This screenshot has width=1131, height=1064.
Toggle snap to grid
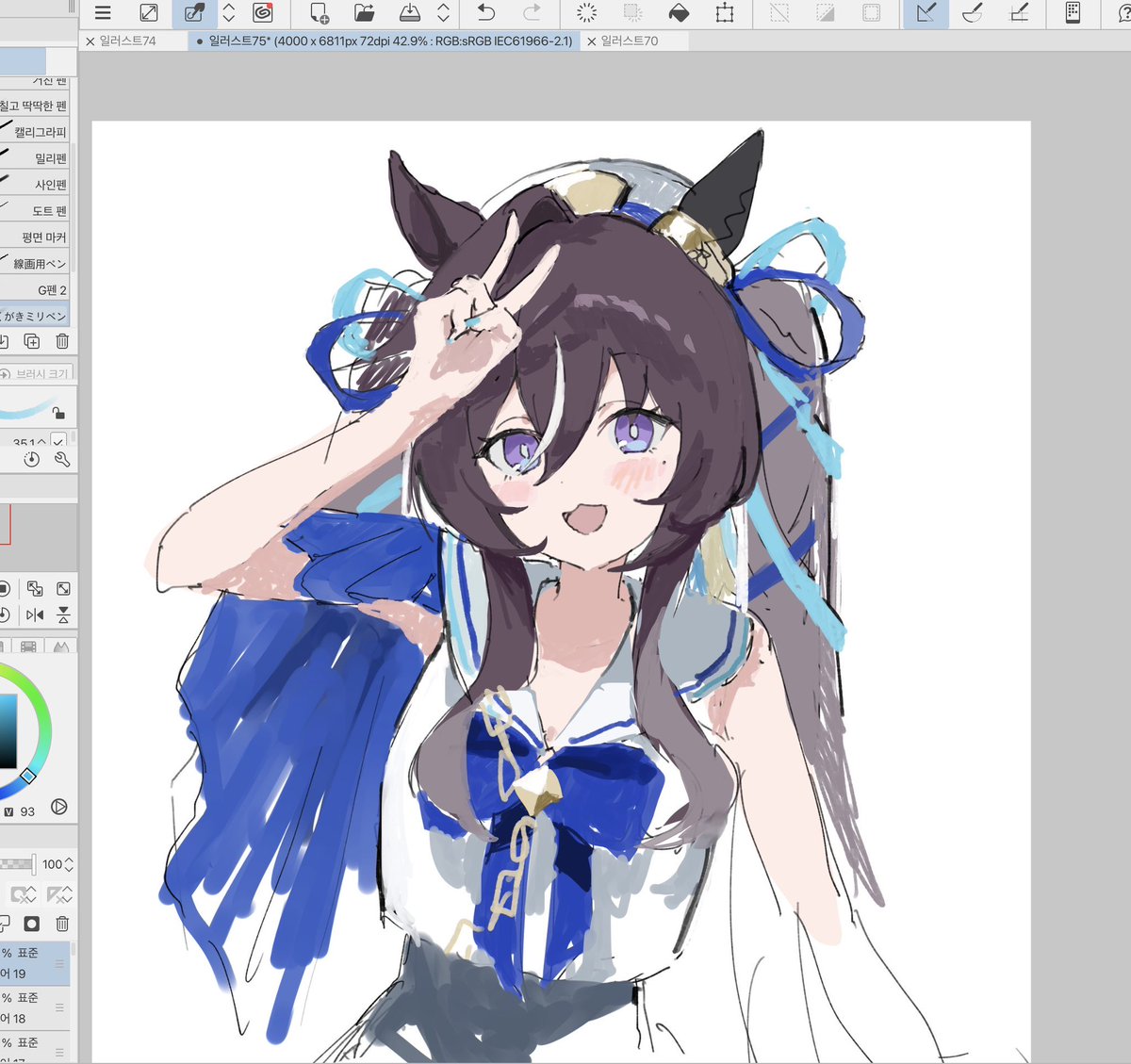1019,13
